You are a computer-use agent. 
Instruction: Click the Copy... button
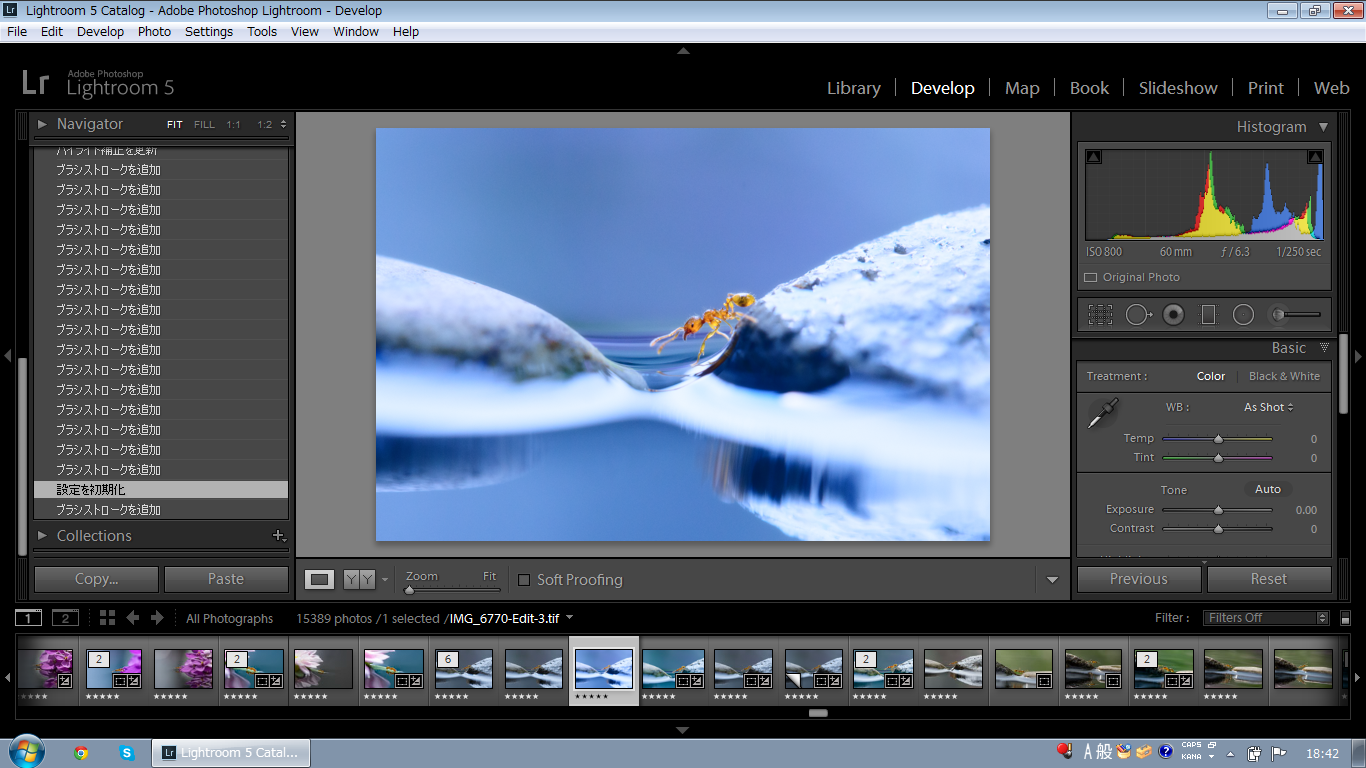pos(96,579)
